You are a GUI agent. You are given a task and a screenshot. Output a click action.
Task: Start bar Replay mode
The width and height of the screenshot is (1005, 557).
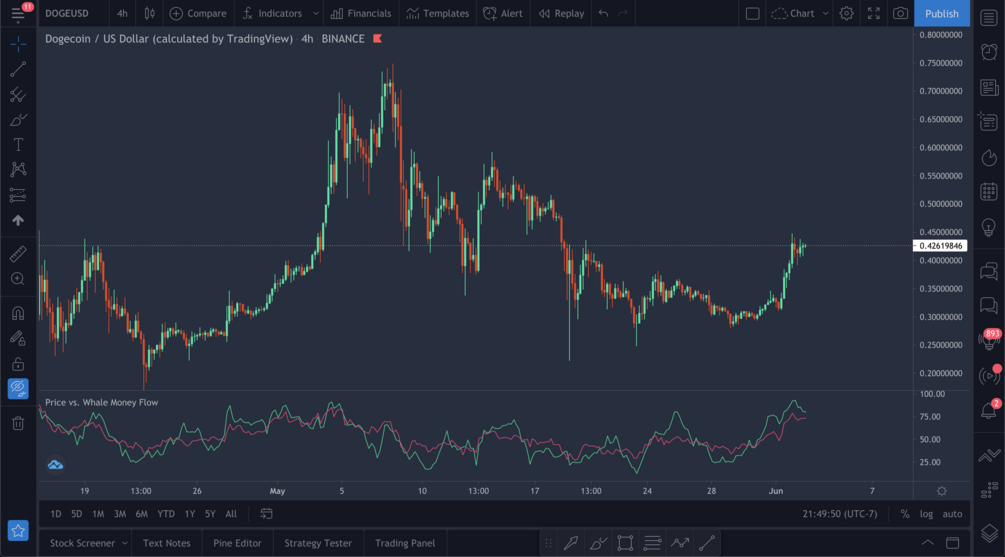tap(561, 13)
